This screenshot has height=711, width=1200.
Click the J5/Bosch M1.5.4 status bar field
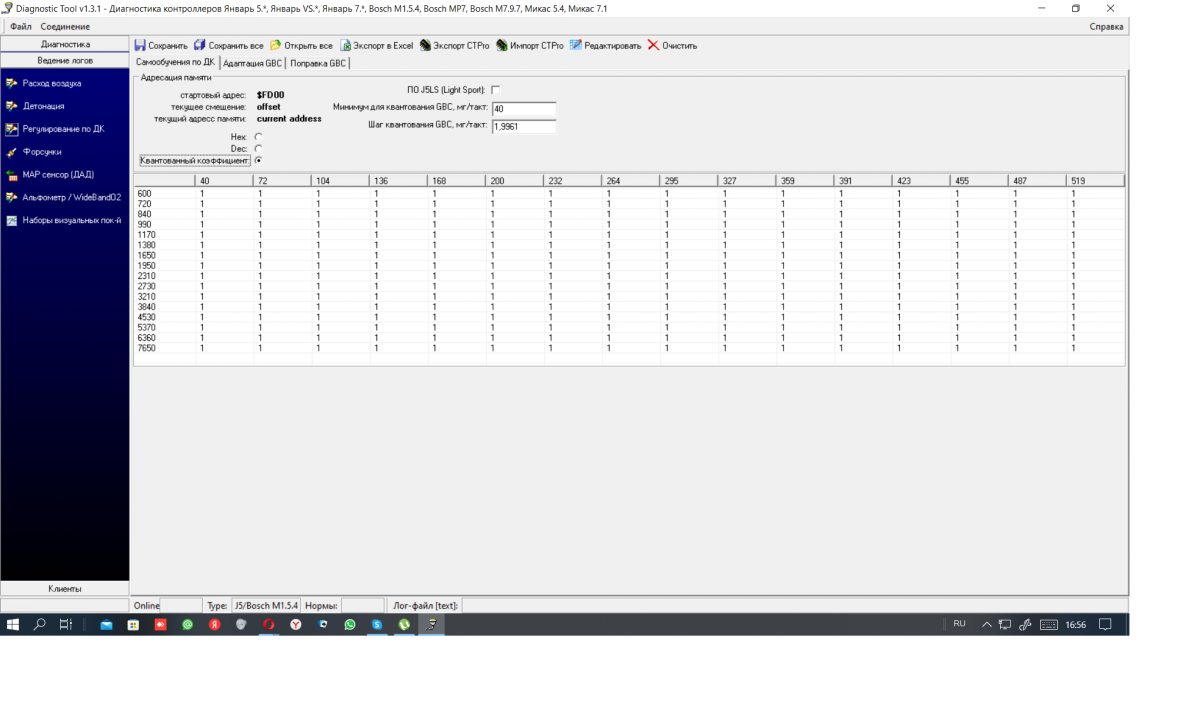tap(266, 605)
